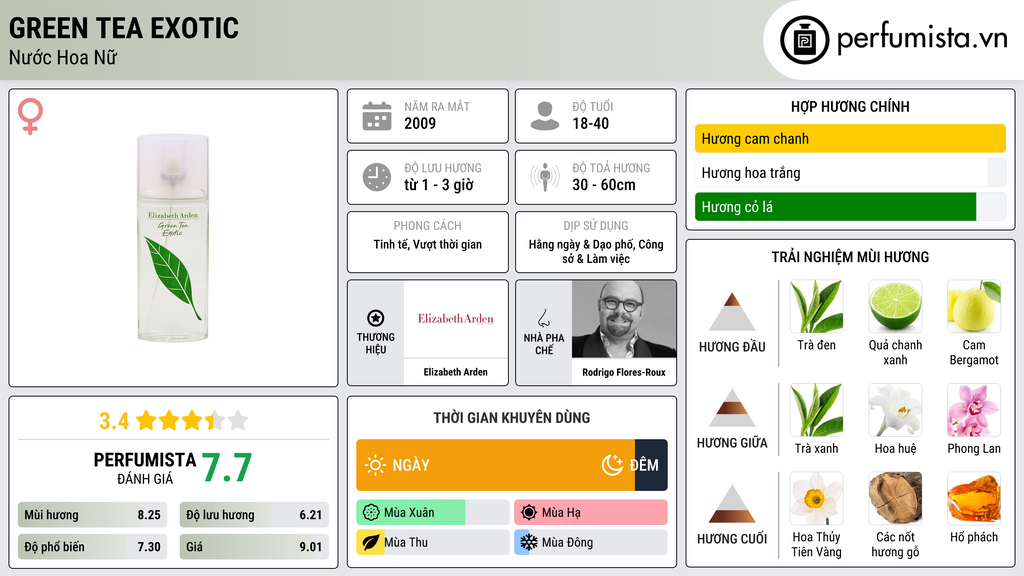Click the perfumista.vn site name
1024x576 pixels.
922,39
